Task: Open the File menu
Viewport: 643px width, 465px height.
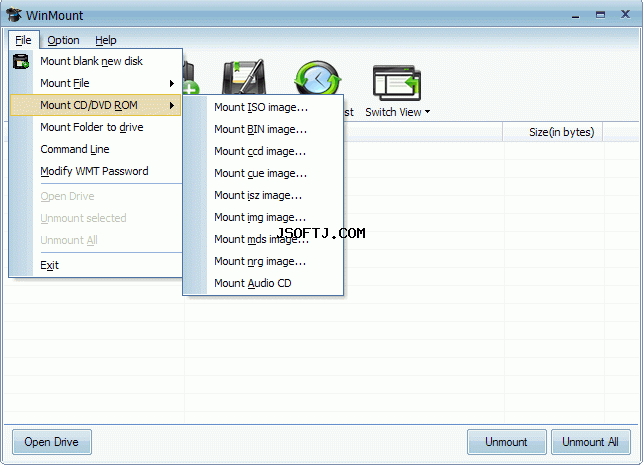Action: pyautogui.click(x=23, y=40)
